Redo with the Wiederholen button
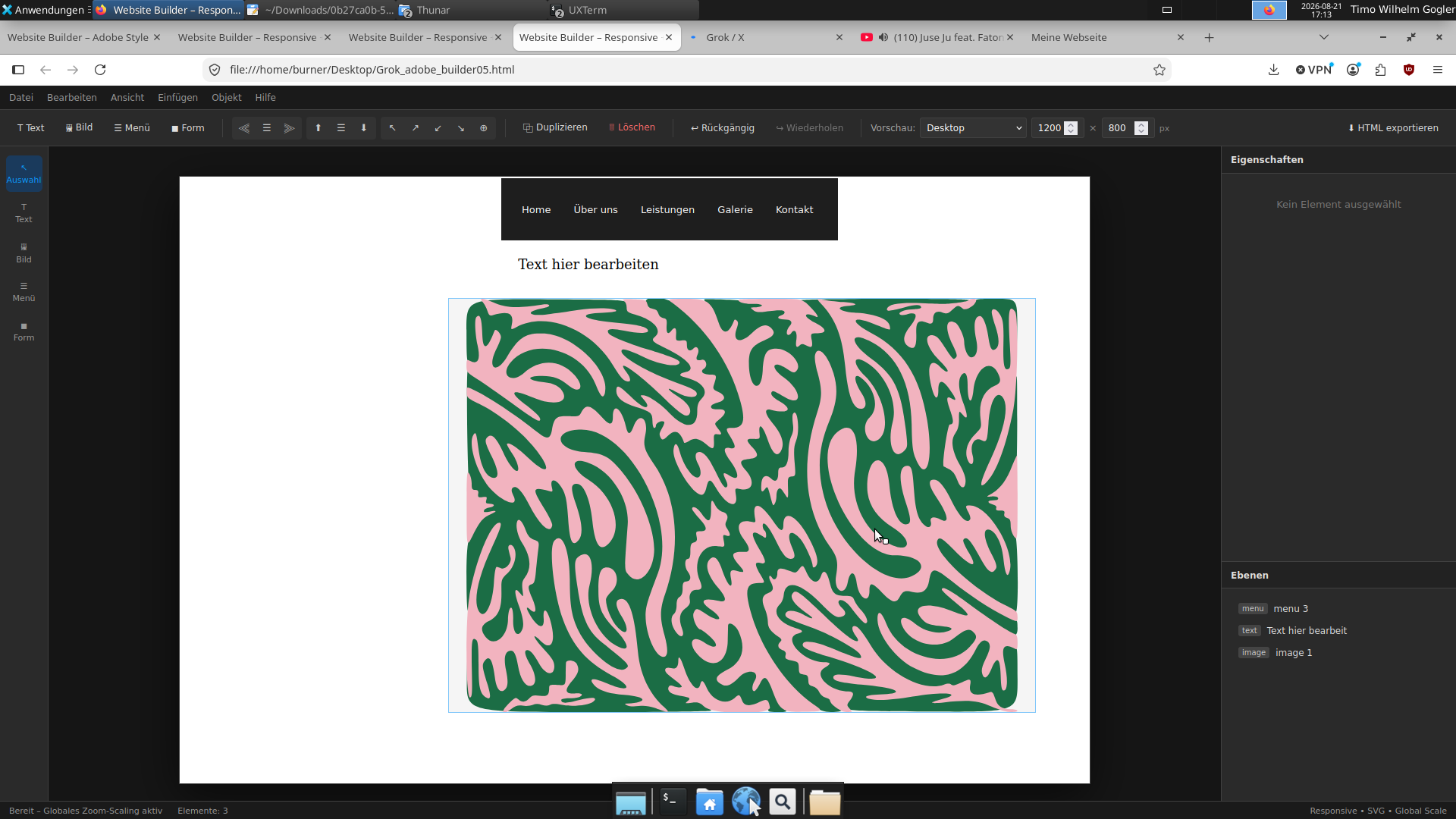The height and width of the screenshot is (819, 1456). [x=810, y=128]
